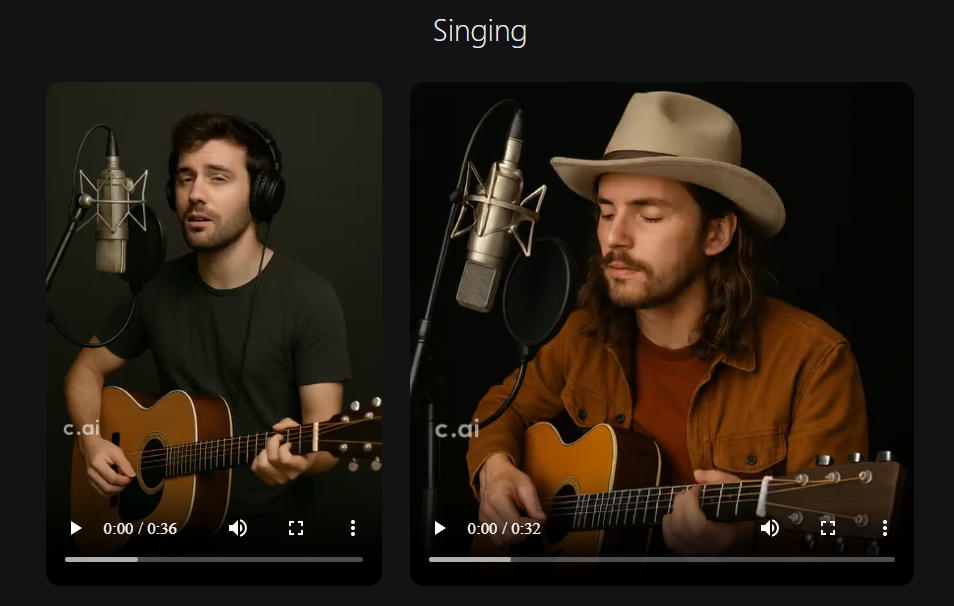This screenshot has height=606, width=954.
Task: Open fullscreen on the left video
Action: click(296, 528)
